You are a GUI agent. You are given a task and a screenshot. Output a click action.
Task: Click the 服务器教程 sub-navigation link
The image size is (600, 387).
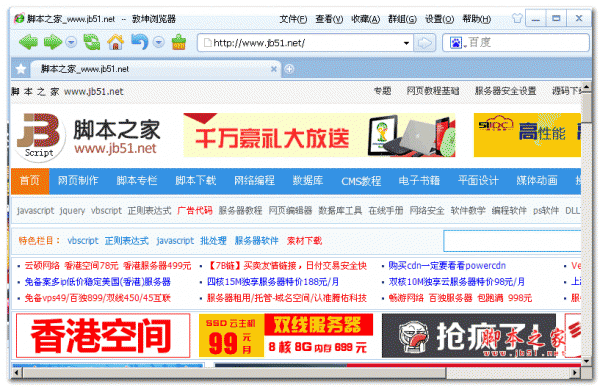coord(240,211)
